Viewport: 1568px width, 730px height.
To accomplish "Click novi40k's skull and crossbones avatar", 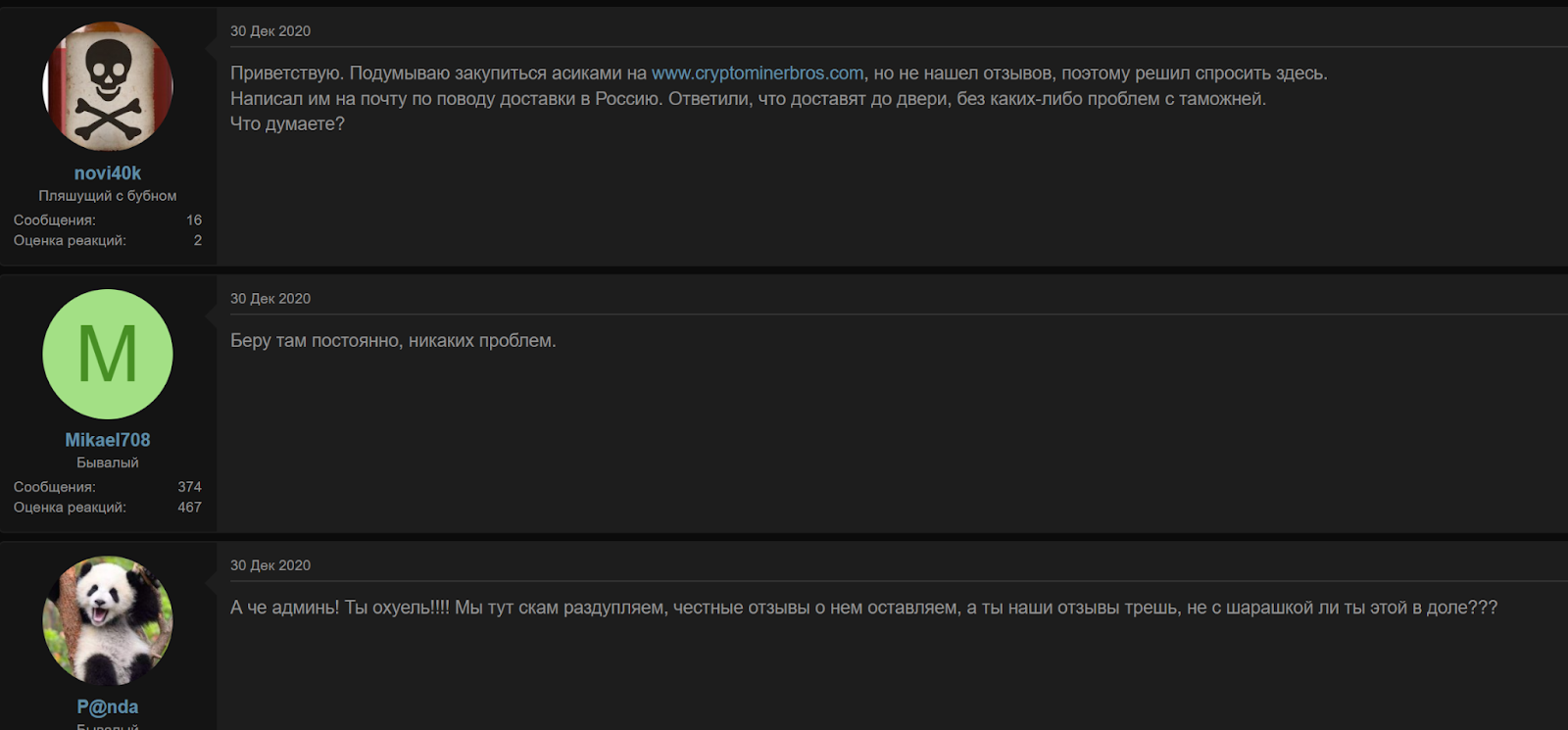I will click(108, 86).
